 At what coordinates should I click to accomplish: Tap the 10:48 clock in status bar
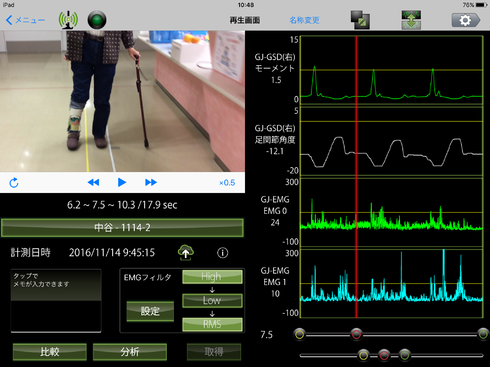(x=246, y=5)
